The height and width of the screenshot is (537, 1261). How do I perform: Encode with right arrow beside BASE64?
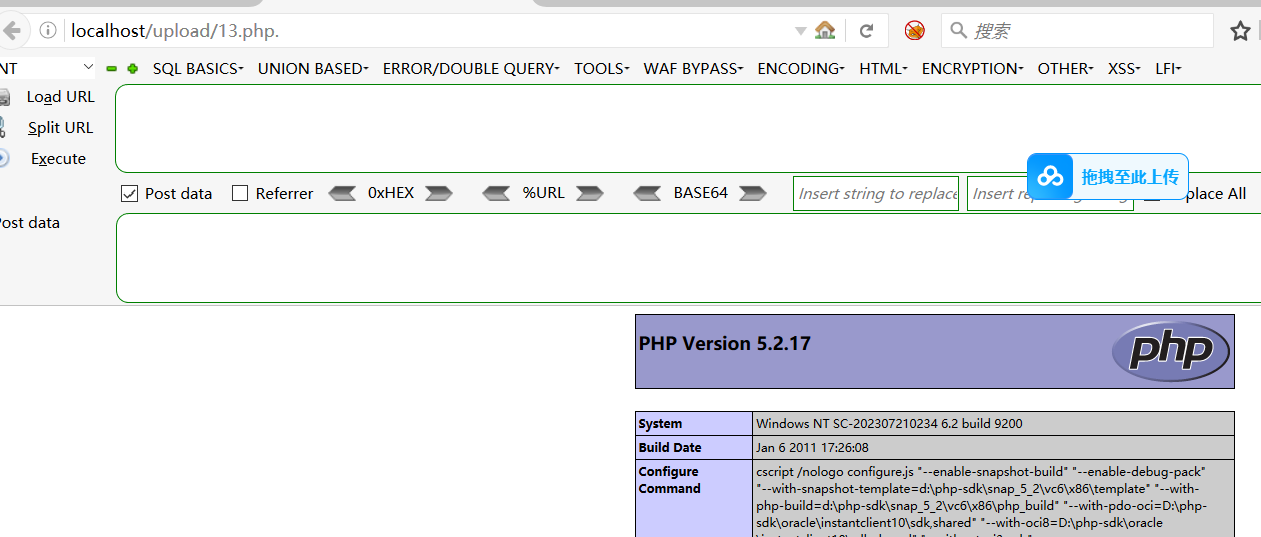point(752,193)
